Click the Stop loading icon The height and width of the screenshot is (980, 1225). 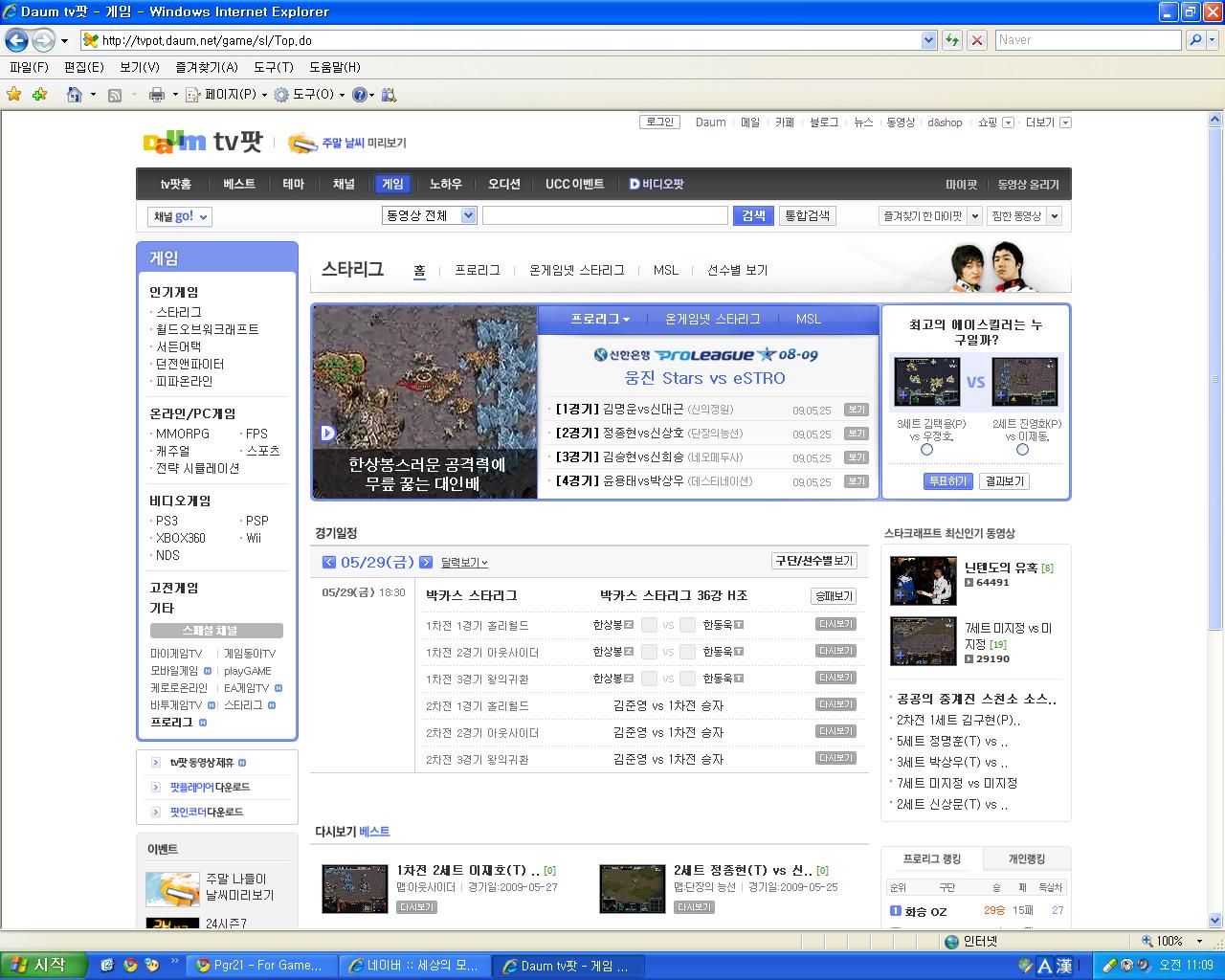(x=977, y=40)
